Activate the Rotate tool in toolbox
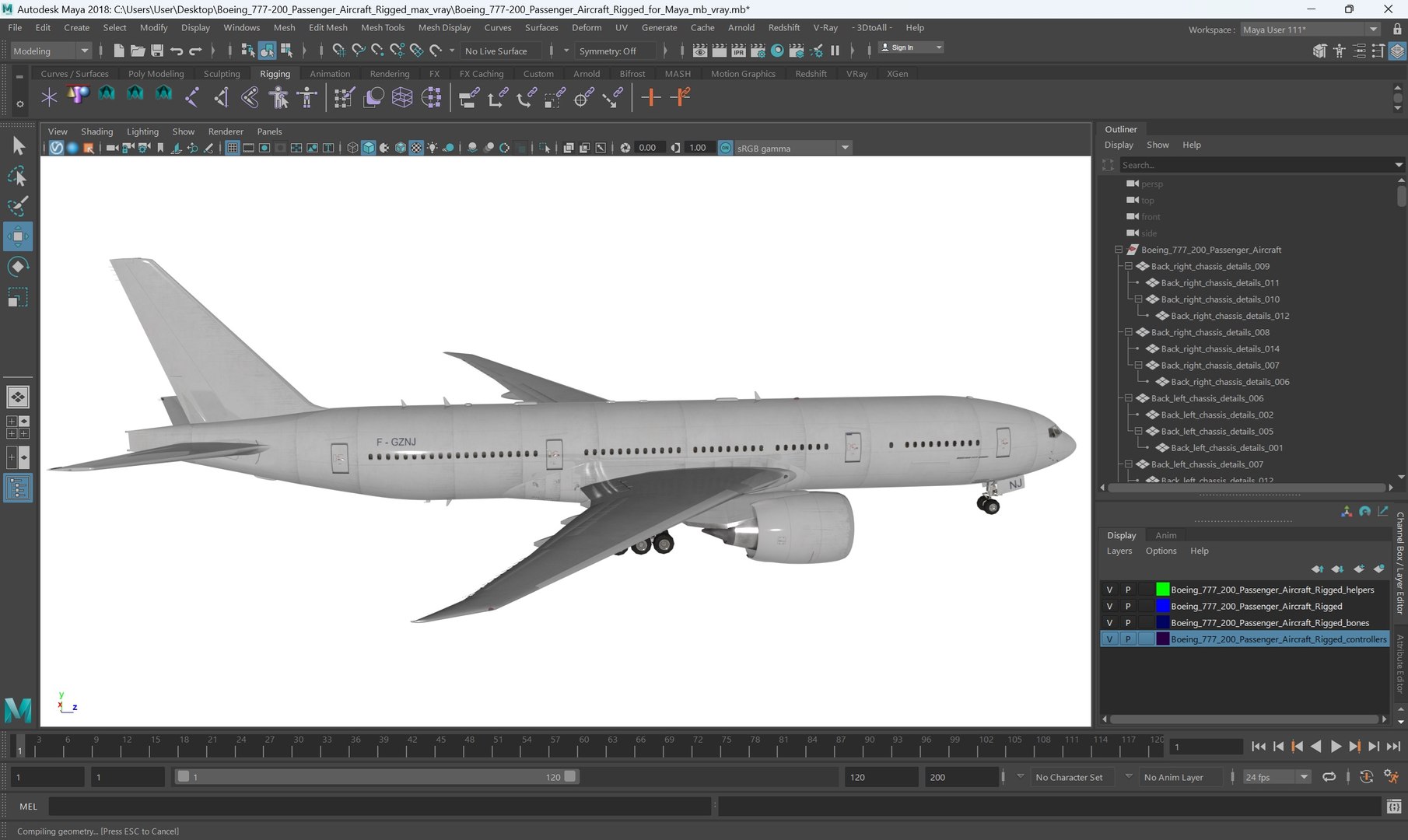Image resolution: width=1408 pixels, height=840 pixels. point(18,267)
